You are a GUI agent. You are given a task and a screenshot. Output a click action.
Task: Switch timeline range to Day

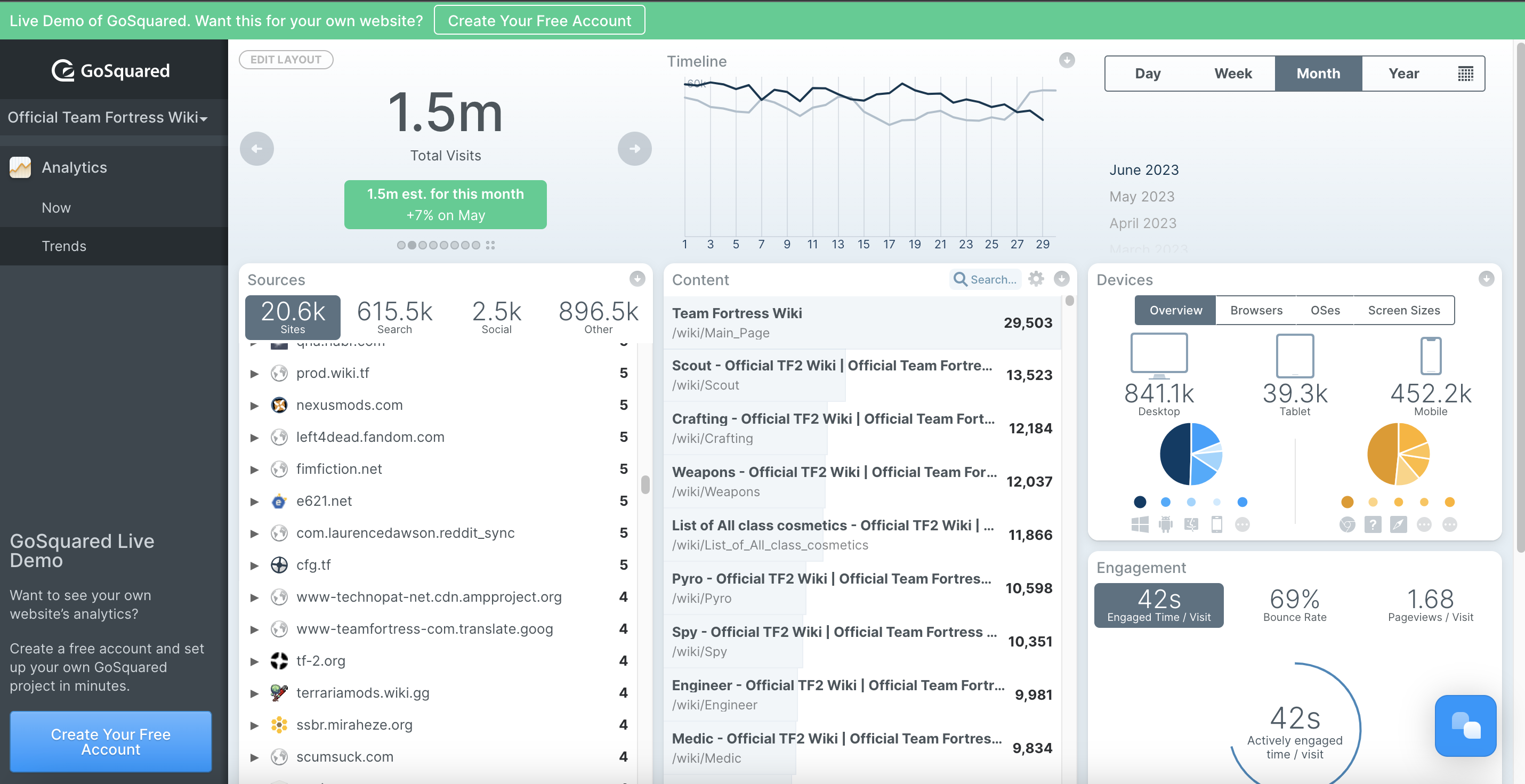(x=1147, y=74)
